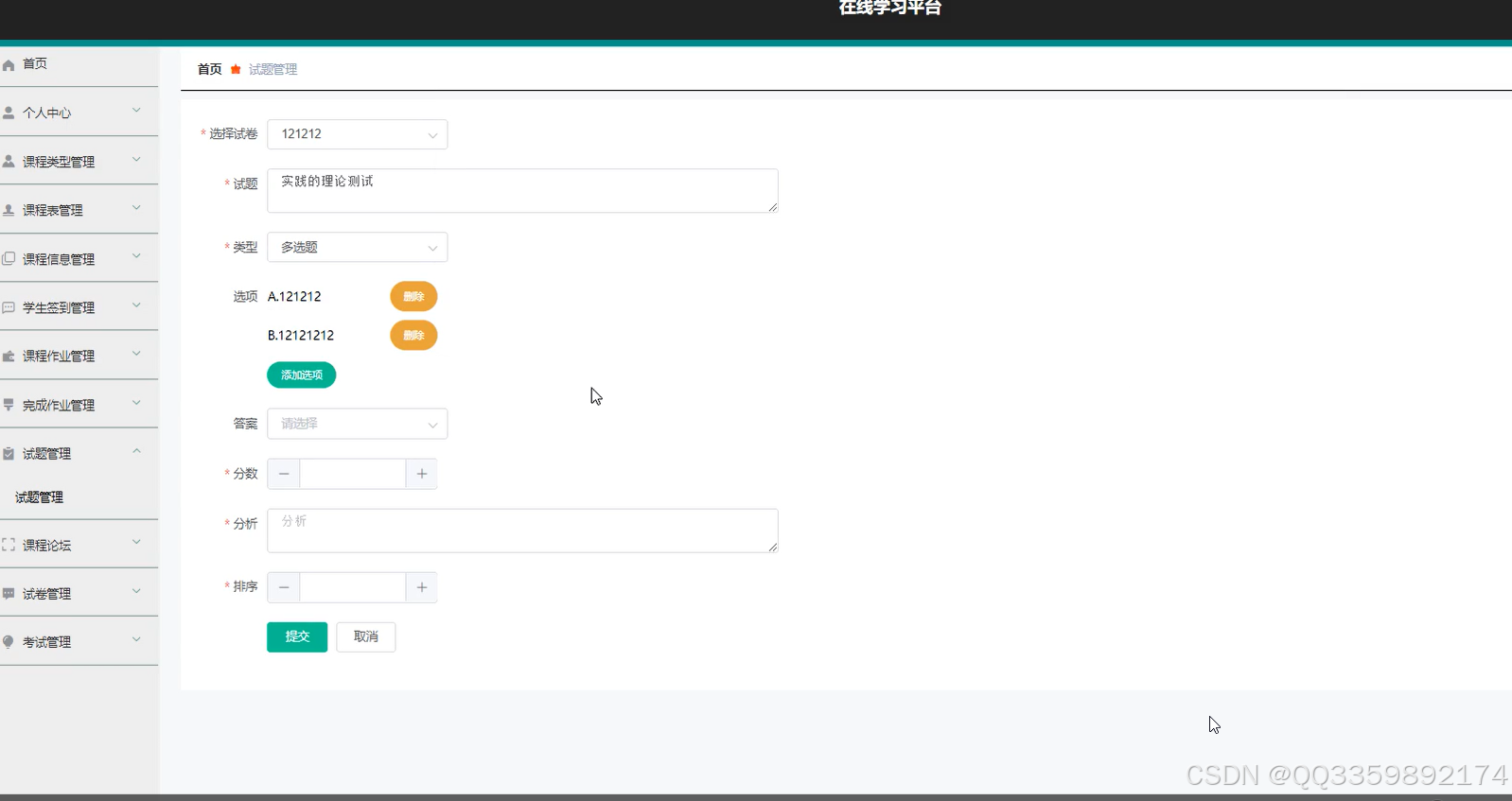Open the 课程信息管理 sidebar menu
This screenshot has height=801, width=1512.
point(79,258)
